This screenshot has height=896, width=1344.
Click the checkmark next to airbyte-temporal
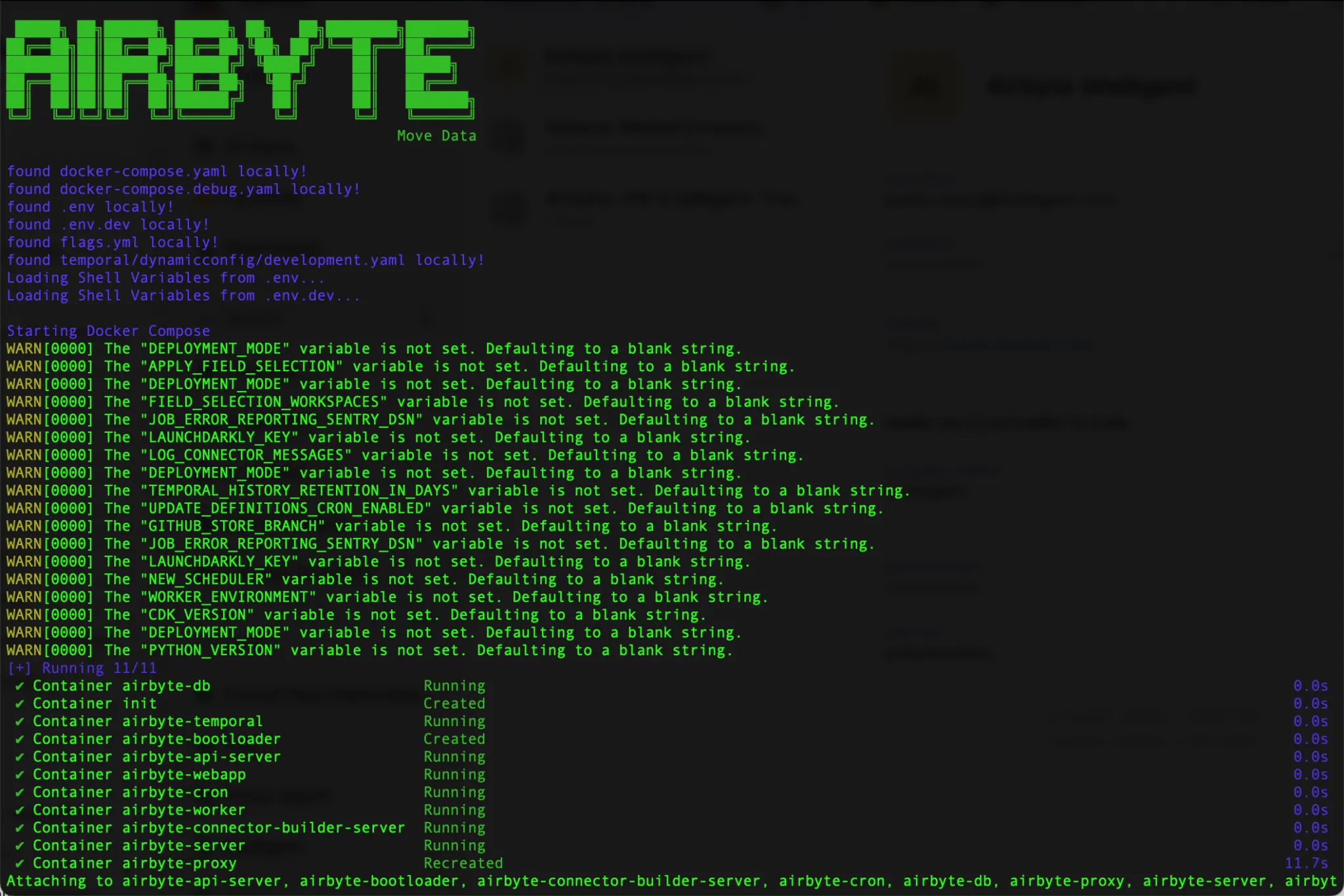(x=20, y=722)
